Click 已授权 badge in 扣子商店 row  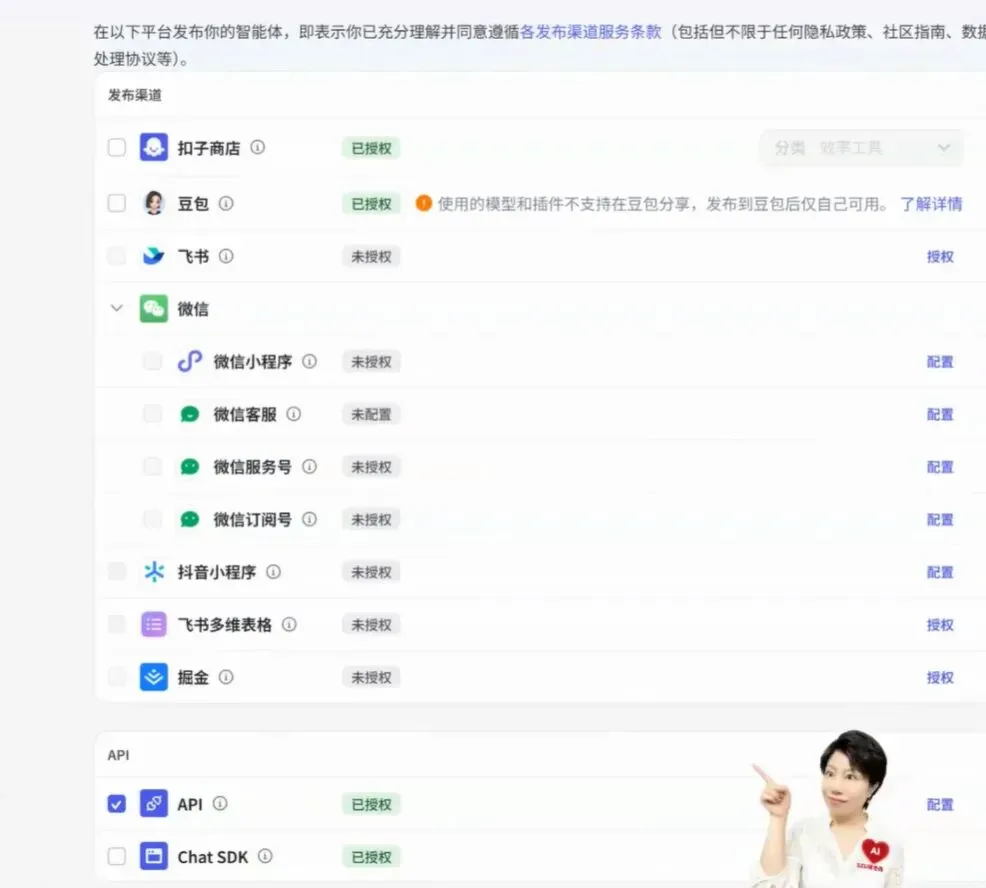[371, 148]
